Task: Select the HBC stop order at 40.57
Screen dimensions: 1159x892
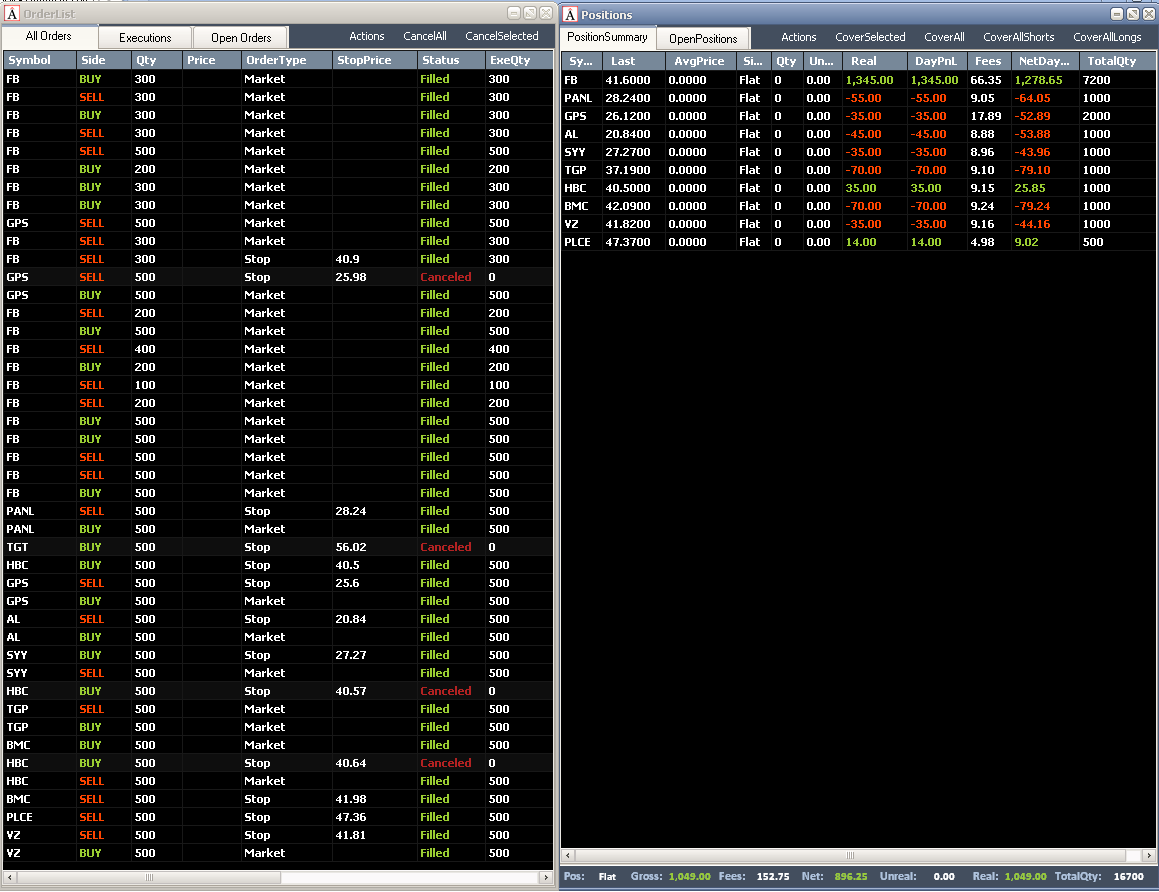Action: 278,691
